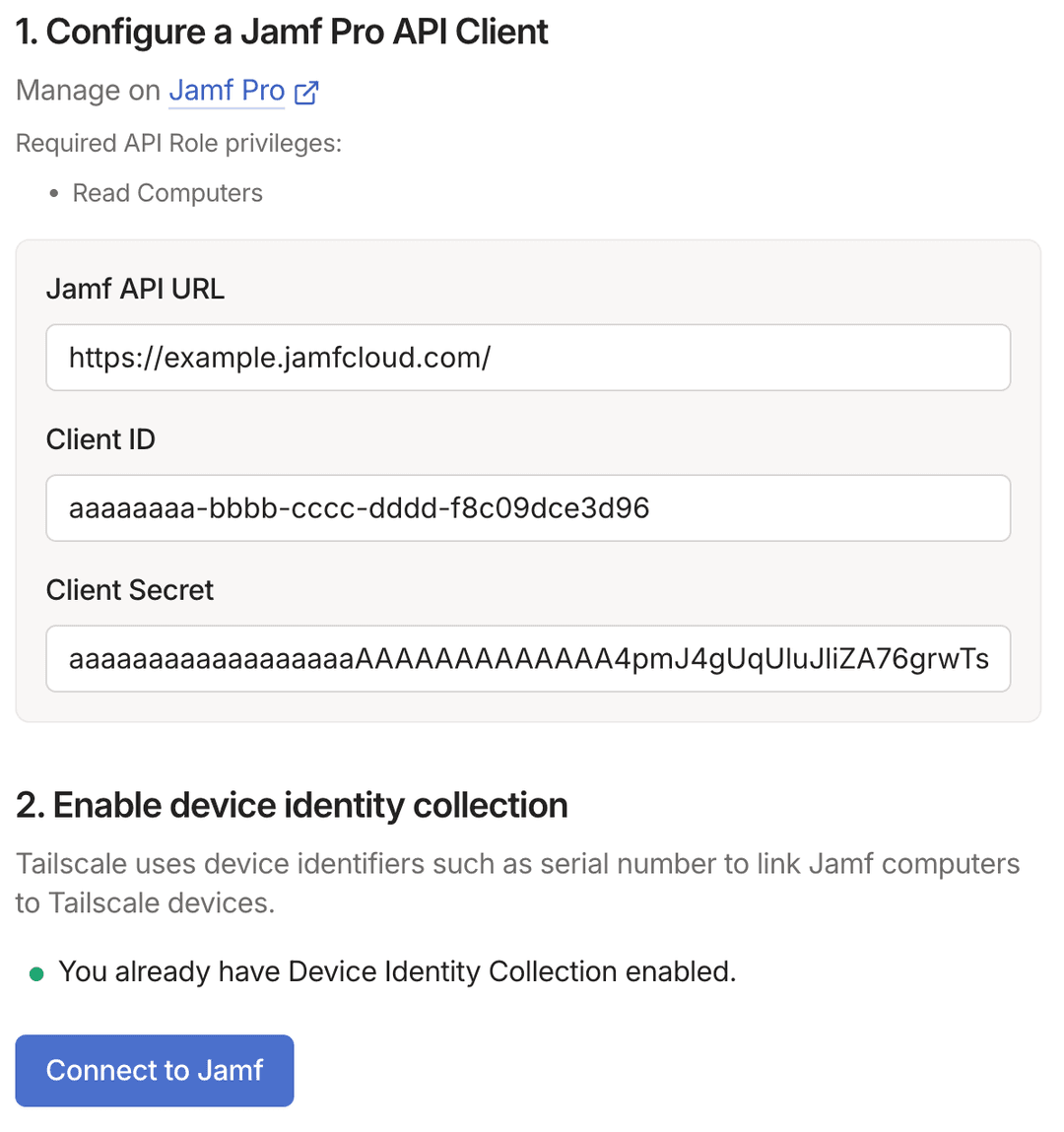Click the Jamf API URL field label
Viewport: 1064px width, 1132px height.
135,289
